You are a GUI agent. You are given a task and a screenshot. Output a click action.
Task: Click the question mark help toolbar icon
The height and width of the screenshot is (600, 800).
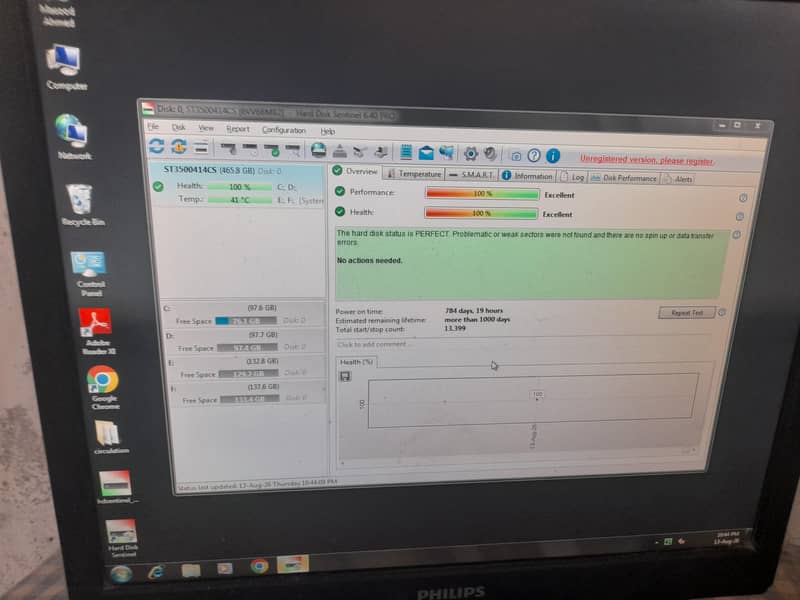(534, 155)
